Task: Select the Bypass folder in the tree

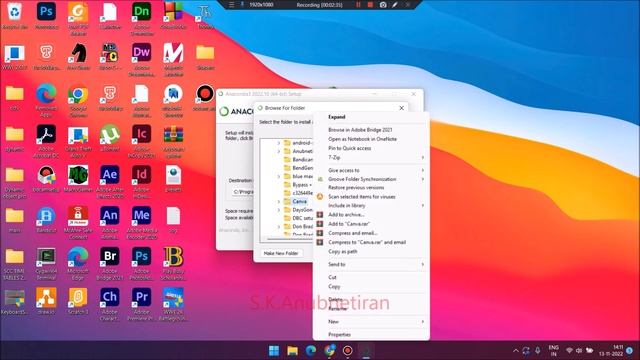Action: click(298, 185)
